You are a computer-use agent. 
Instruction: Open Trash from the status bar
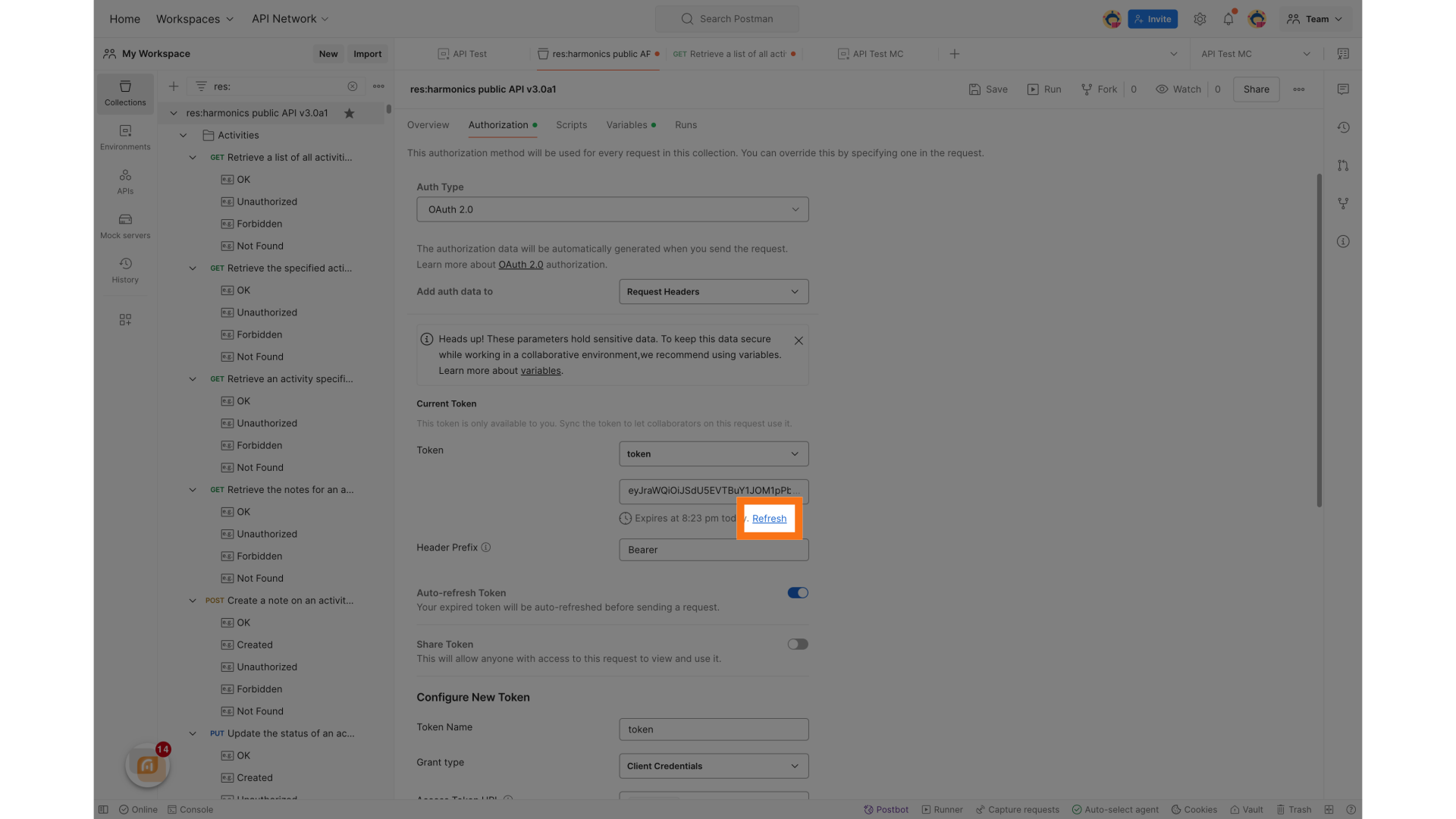click(x=1294, y=809)
